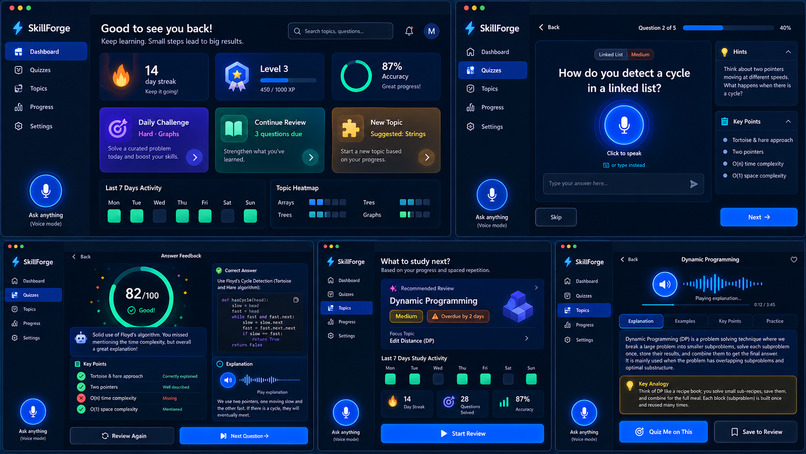Click the large Click to speak microphone

pyautogui.click(x=624, y=125)
